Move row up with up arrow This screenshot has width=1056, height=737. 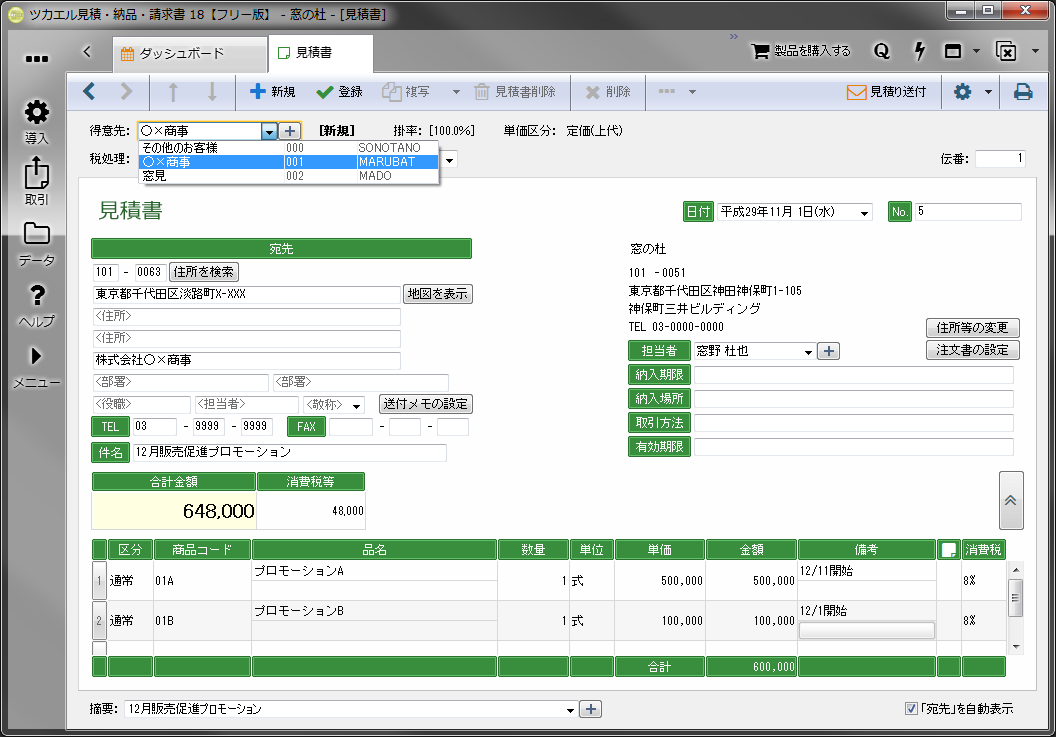(x=173, y=92)
